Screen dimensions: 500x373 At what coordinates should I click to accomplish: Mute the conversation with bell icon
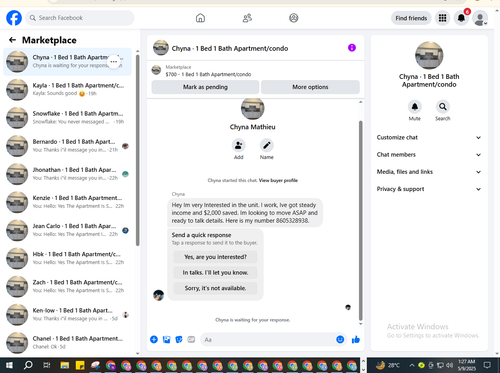[x=415, y=107]
